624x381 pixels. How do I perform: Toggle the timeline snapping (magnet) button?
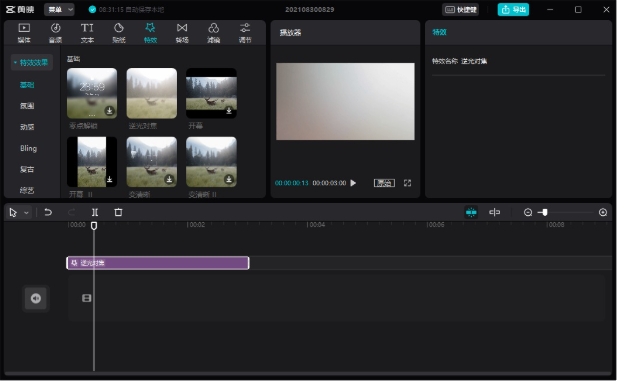click(471, 212)
